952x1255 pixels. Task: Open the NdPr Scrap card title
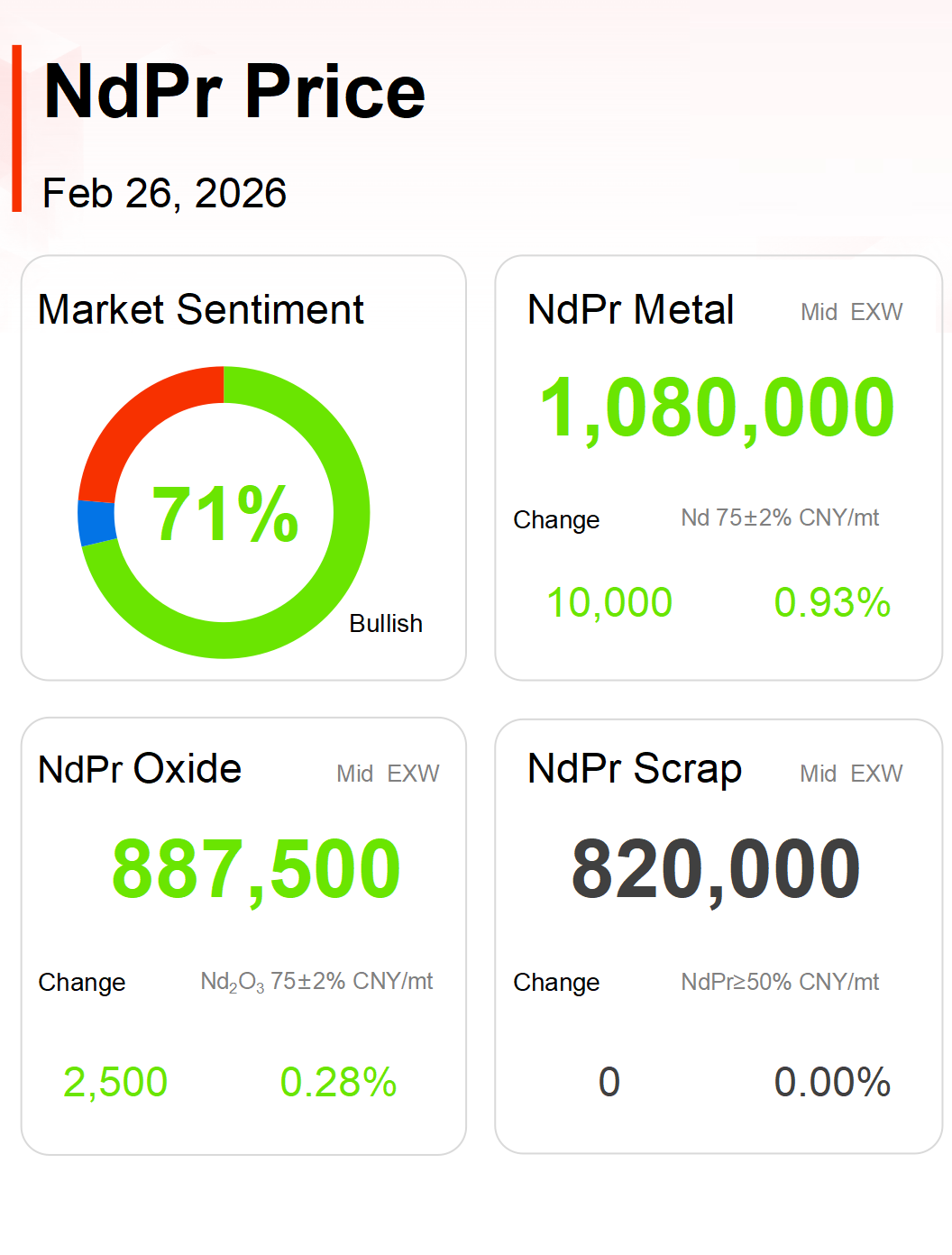pos(635,770)
